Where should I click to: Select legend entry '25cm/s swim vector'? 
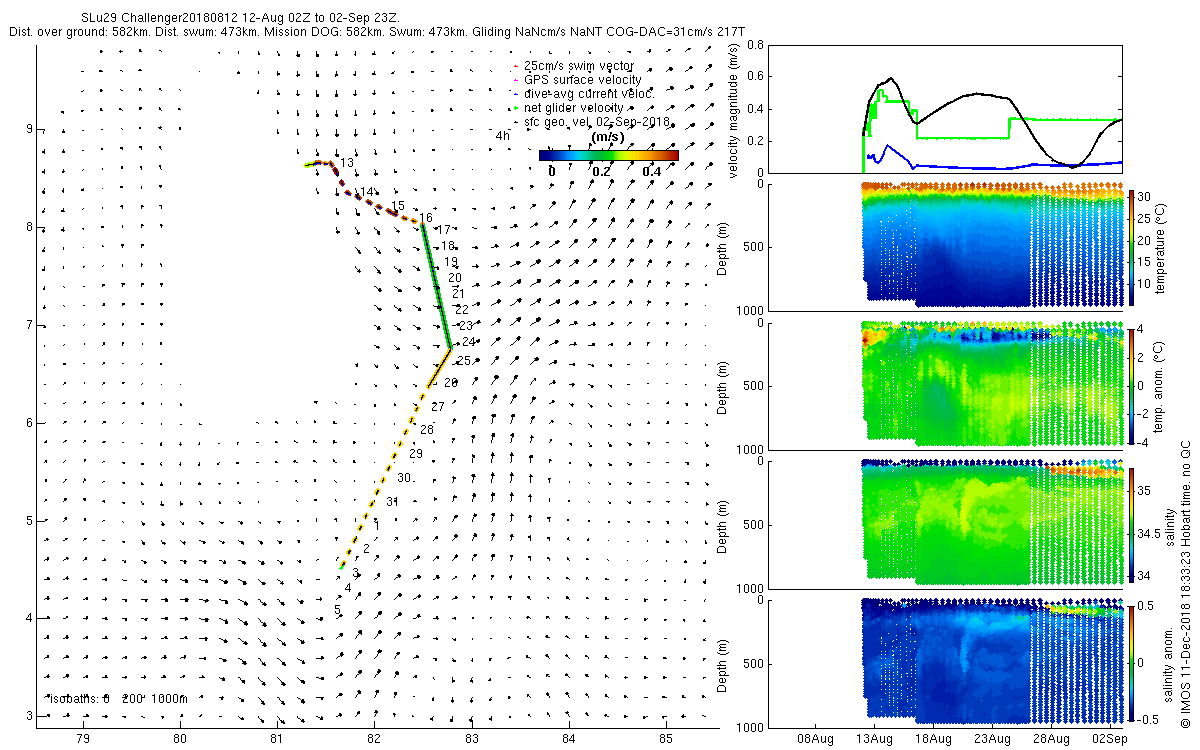point(579,66)
